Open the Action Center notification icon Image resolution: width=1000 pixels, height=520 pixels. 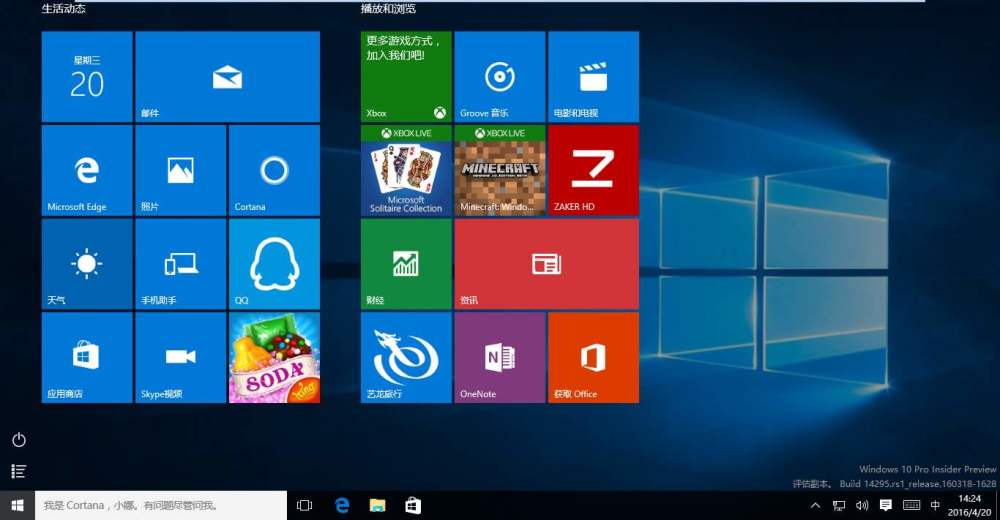tap(886, 505)
